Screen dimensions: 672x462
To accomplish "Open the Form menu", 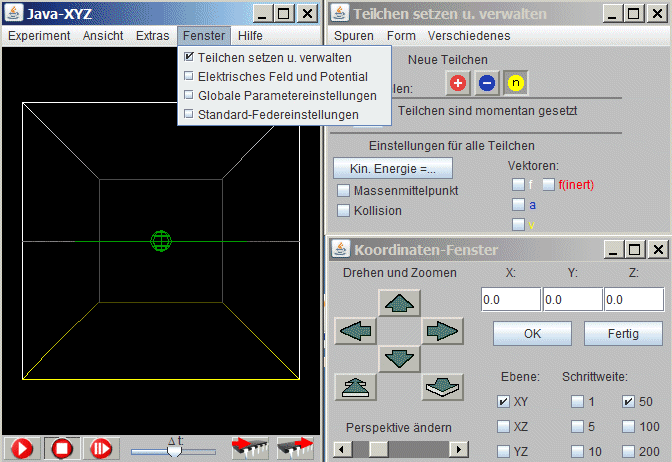I will tap(401, 36).
